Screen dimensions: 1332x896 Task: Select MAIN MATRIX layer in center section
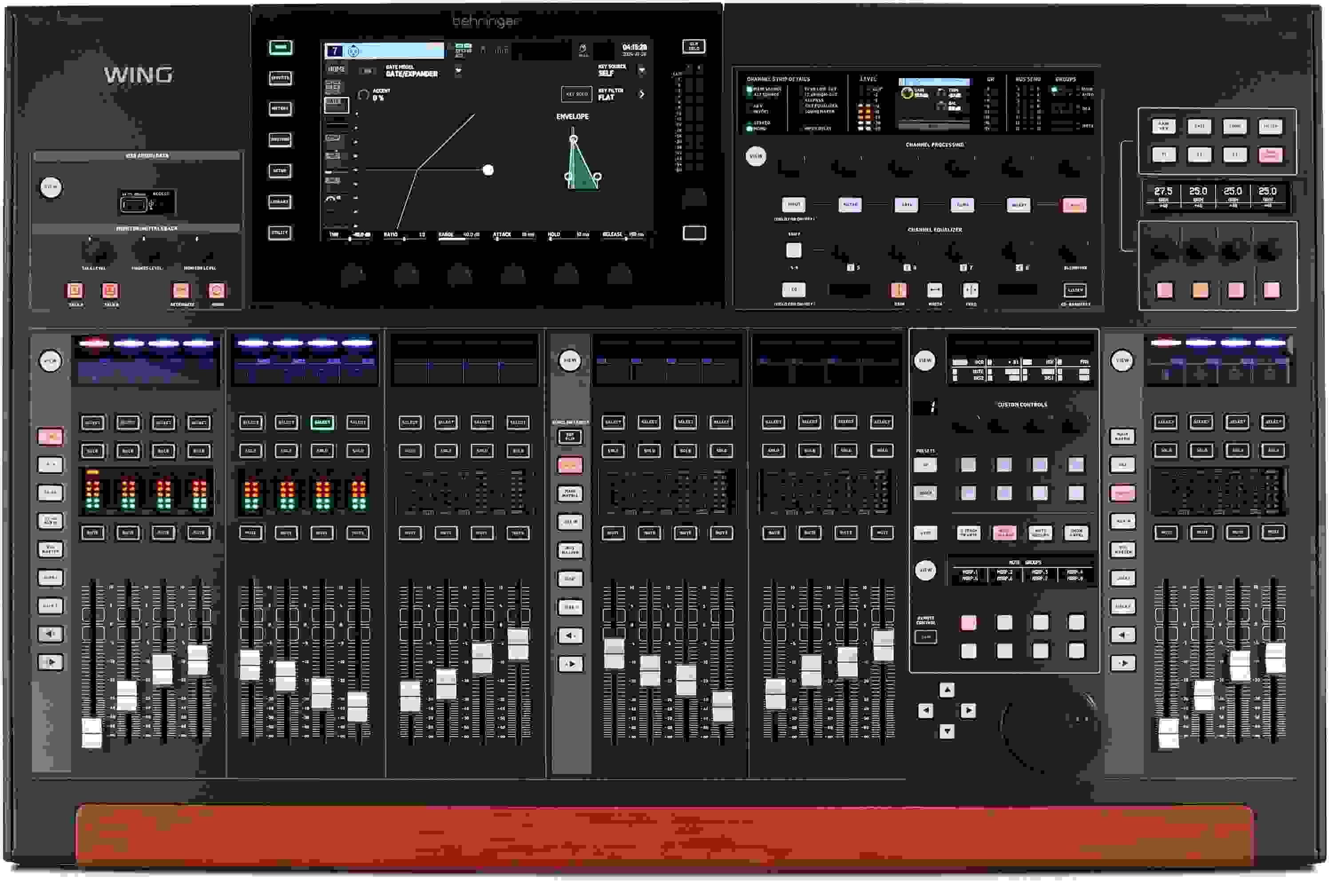tap(570, 494)
